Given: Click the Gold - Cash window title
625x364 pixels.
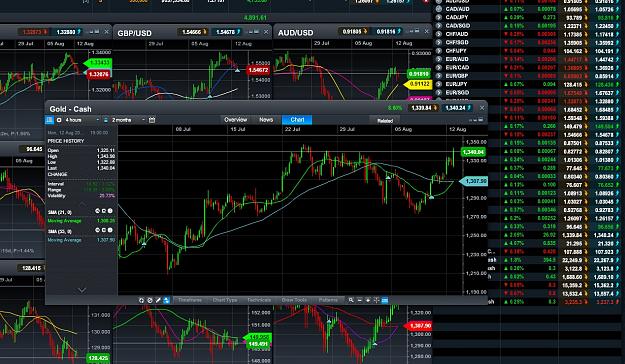Looking at the screenshot, I should [x=71, y=109].
